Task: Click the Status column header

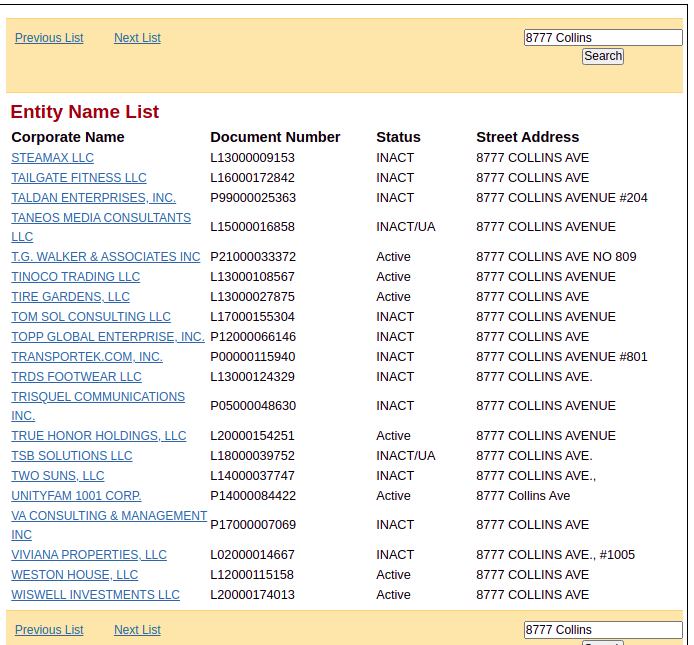Action: tap(398, 137)
